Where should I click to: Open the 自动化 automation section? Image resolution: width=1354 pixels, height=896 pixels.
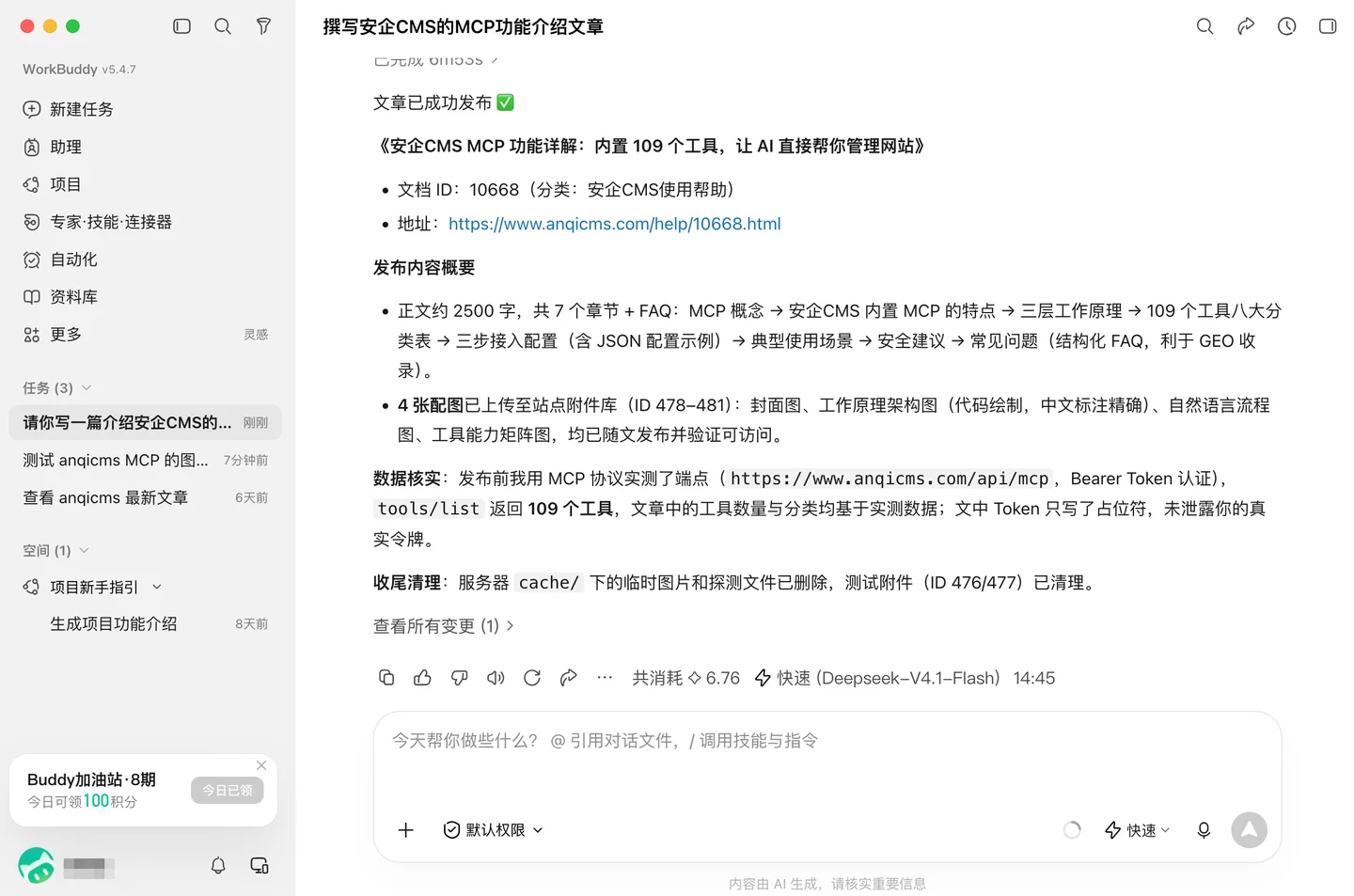pos(146,259)
